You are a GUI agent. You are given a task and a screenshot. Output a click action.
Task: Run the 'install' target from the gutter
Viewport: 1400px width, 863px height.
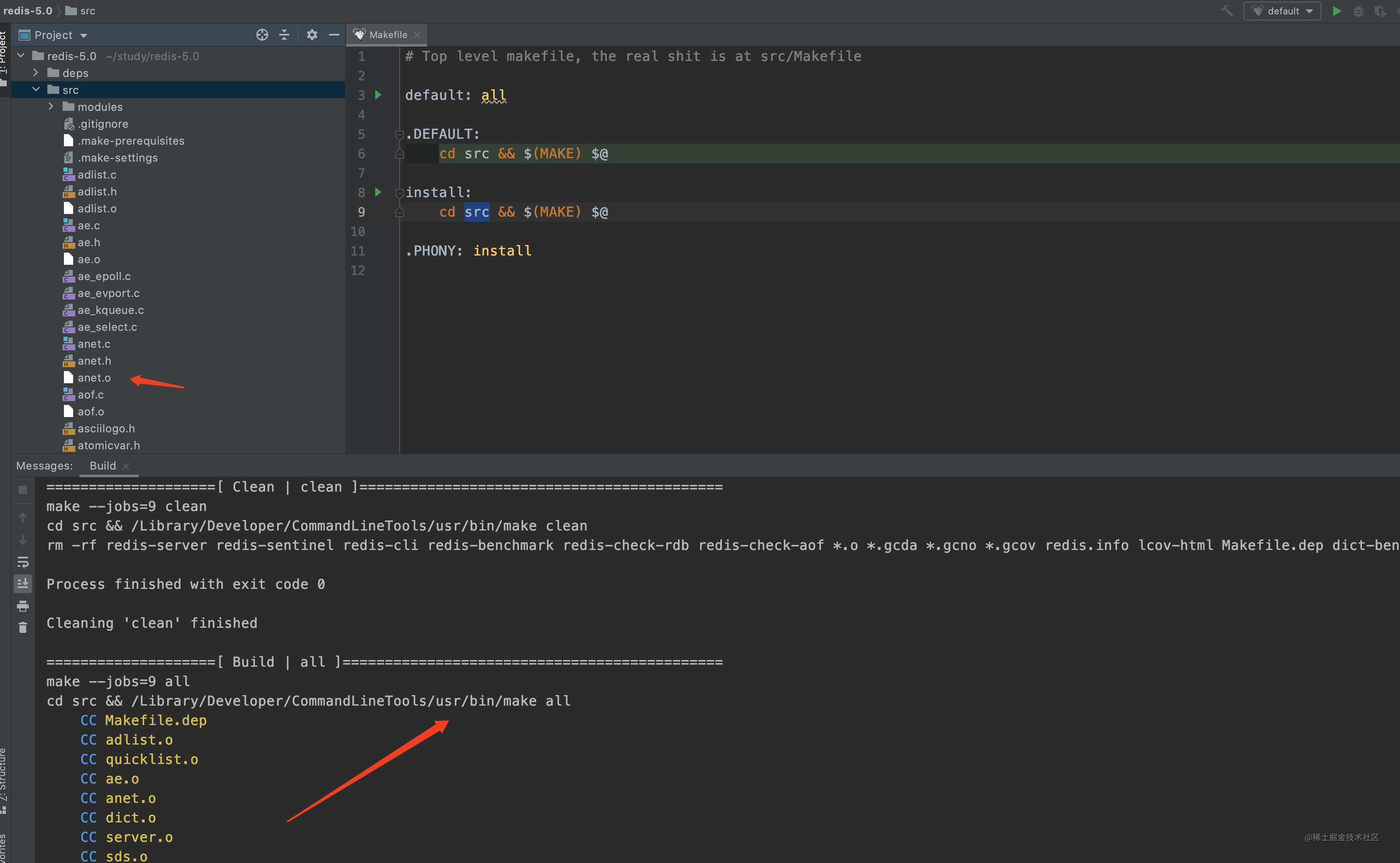(x=378, y=192)
